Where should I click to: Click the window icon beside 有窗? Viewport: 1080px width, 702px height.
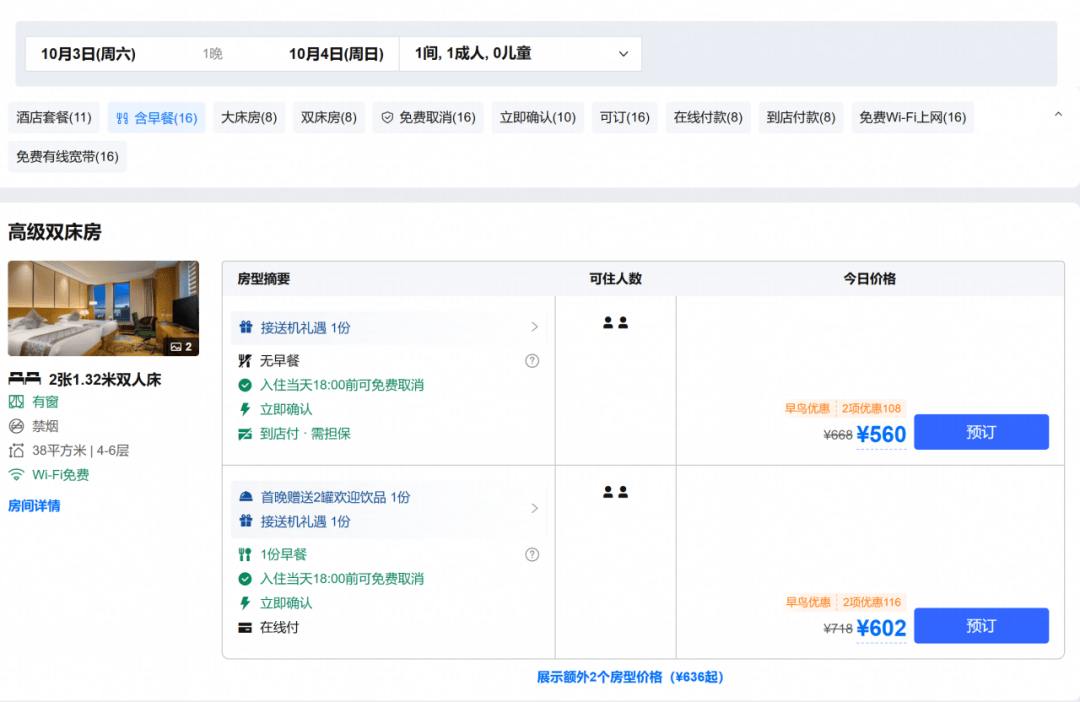pos(16,402)
